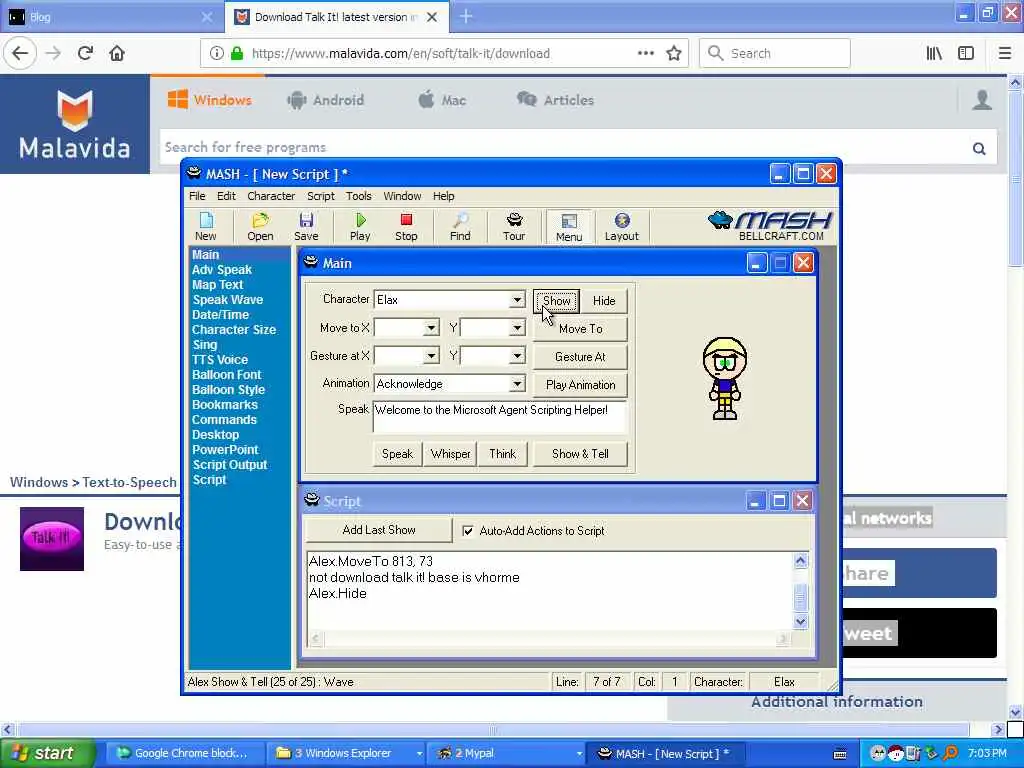1024x768 pixels.
Task: Open the Character menu
Action: (x=271, y=196)
